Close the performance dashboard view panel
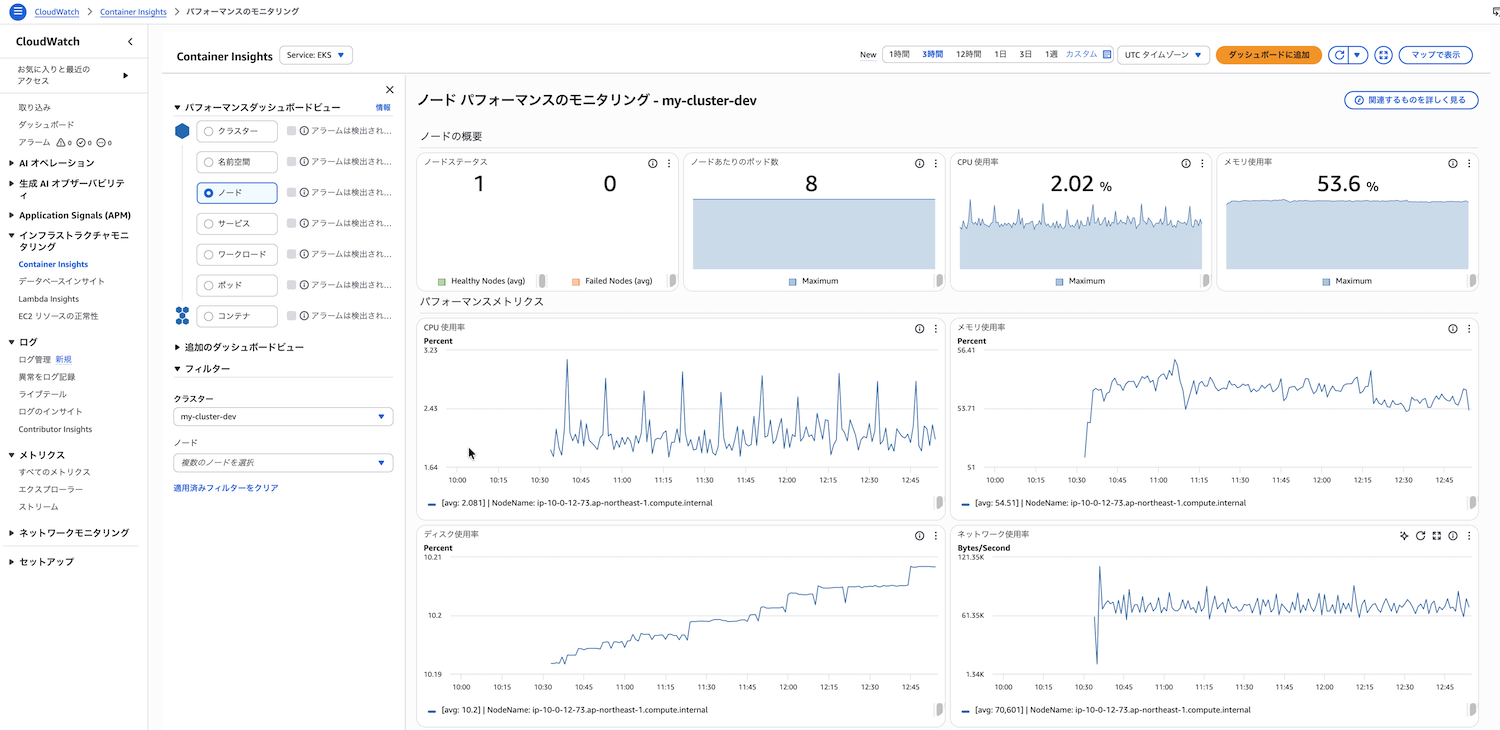Viewport: 1500px width, 730px height. pos(389,89)
